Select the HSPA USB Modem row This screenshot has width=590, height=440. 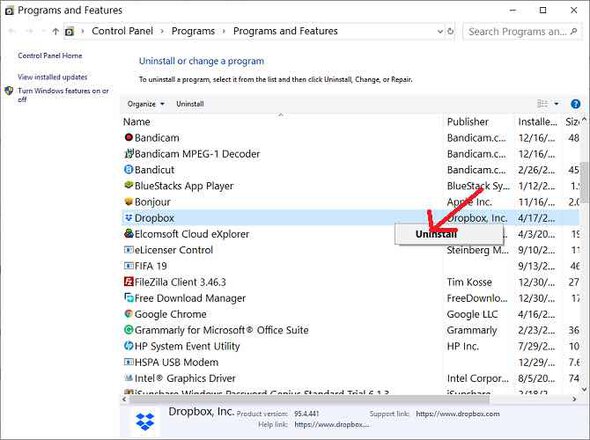pos(350,362)
